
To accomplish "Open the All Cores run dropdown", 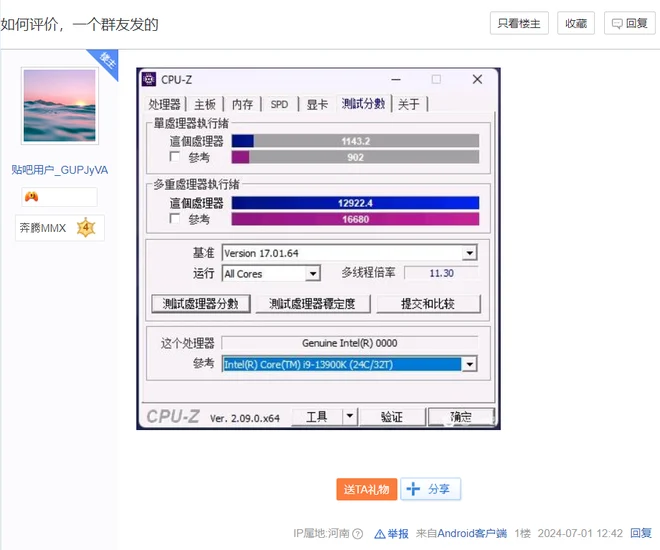I will pyautogui.click(x=312, y=274).
